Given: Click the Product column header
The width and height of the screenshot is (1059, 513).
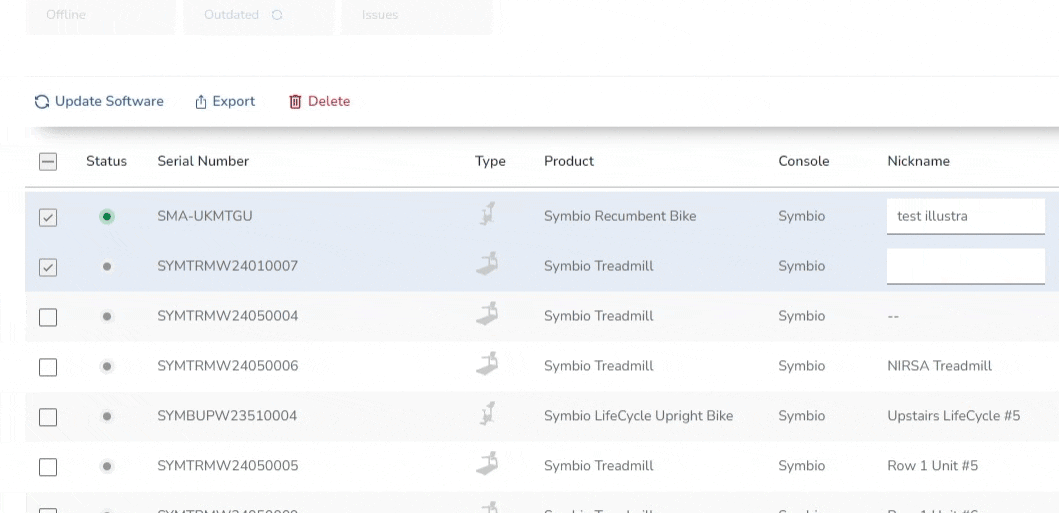Looking at the screenshot, I should coord(569,161).
